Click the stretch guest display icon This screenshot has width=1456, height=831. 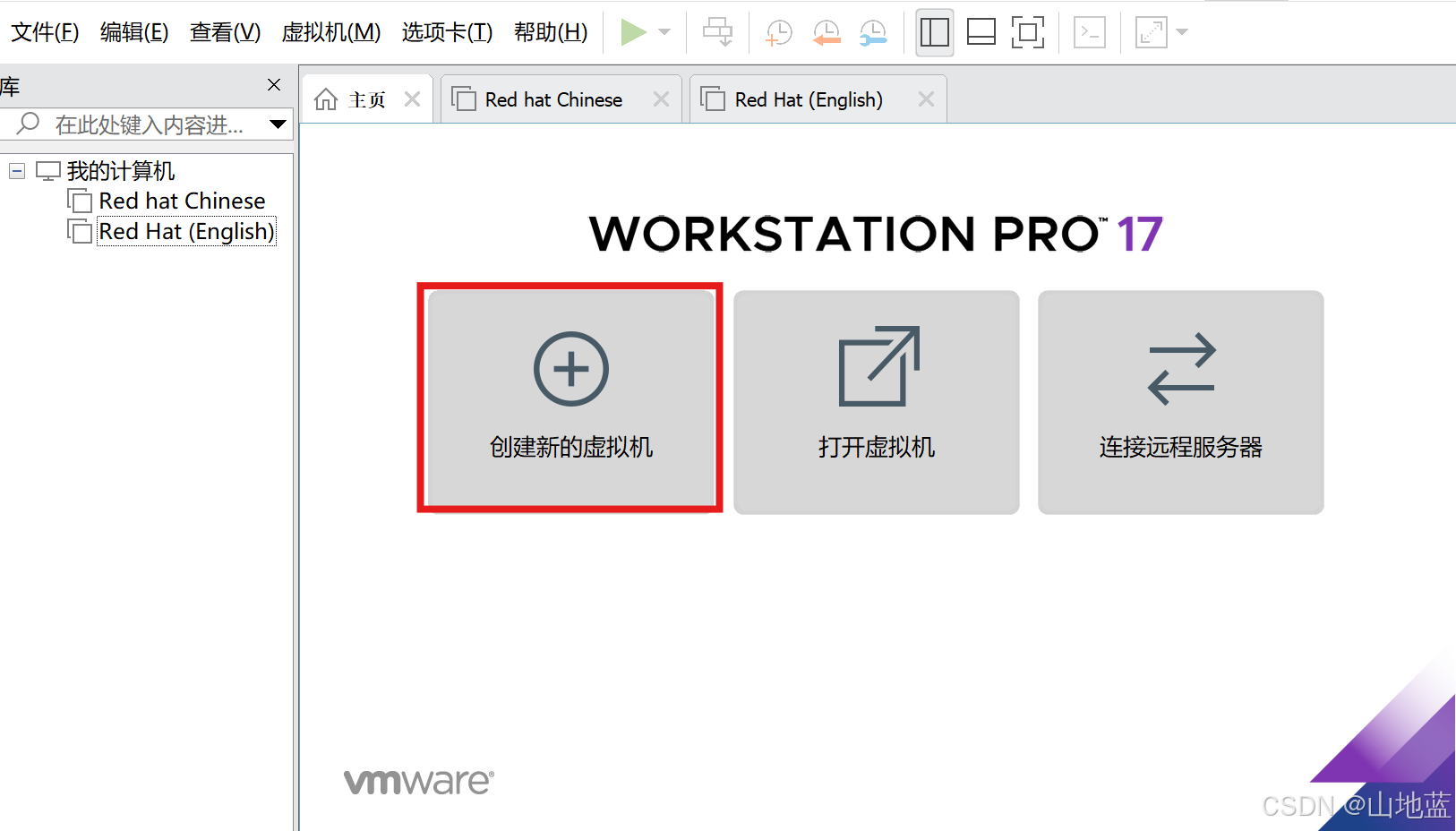tap(1152, 32)
